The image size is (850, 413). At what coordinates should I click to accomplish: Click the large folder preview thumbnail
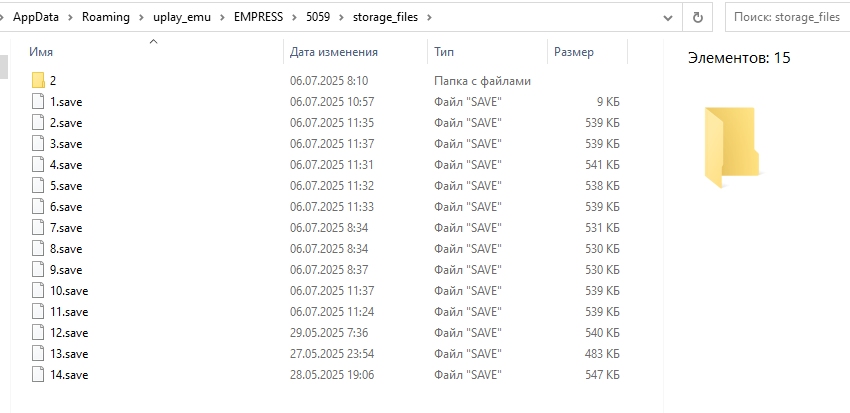point(731,147)
